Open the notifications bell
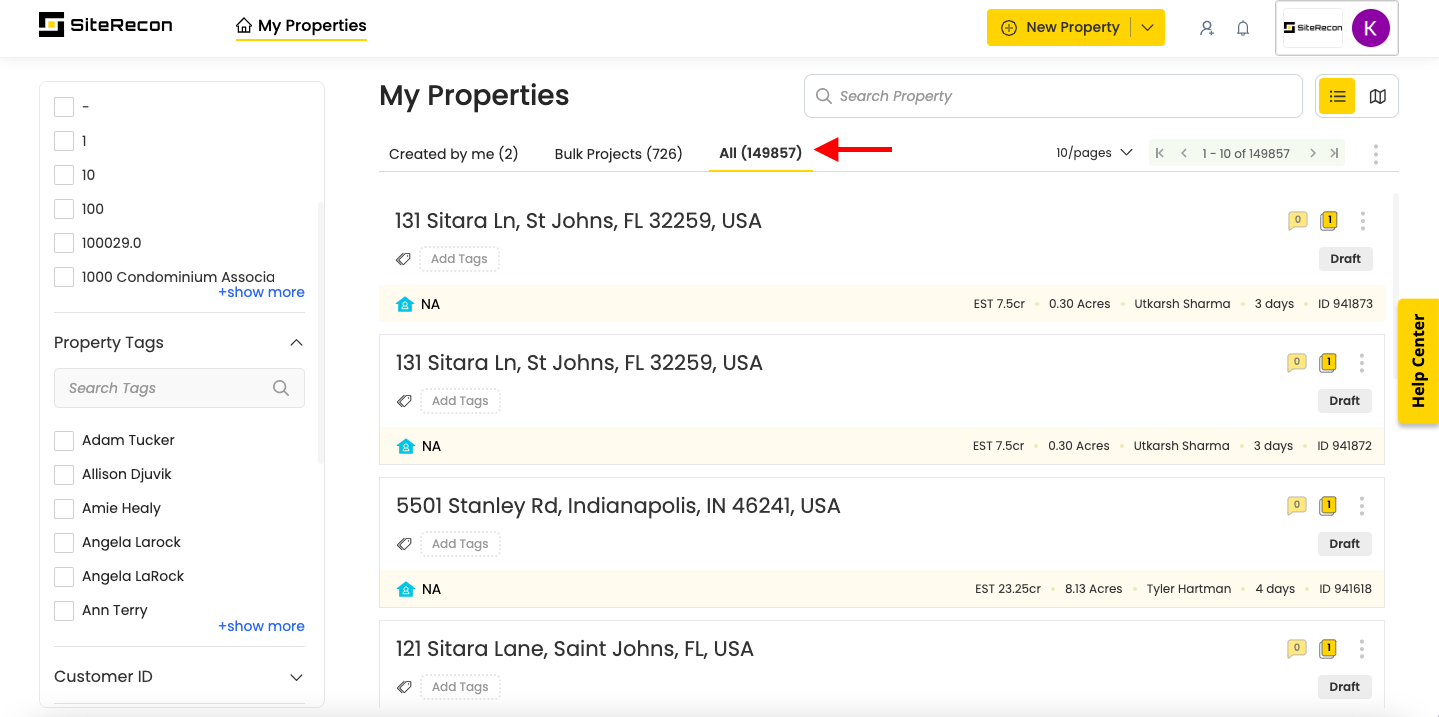Screen dimensions: 1439x717 click(x=1243, y=28)
